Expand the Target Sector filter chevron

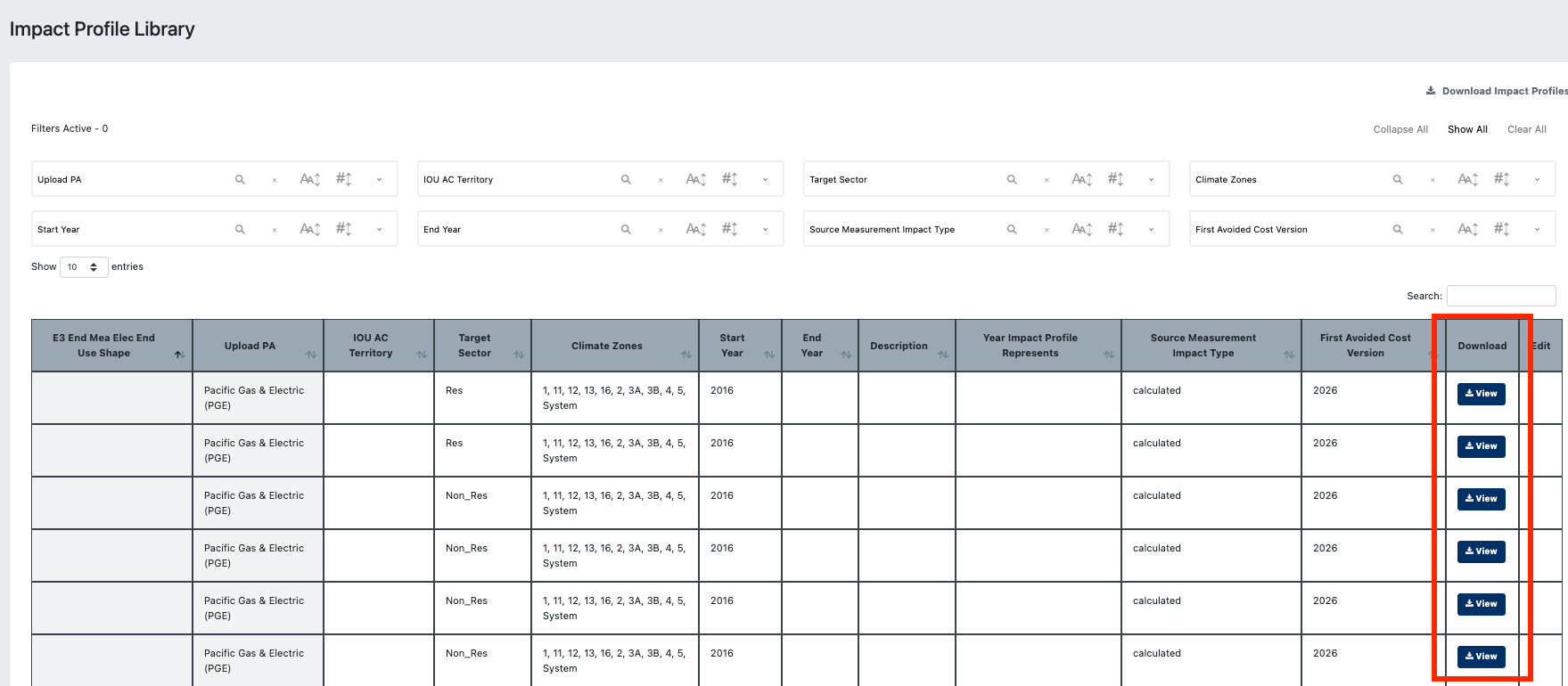1151,180
